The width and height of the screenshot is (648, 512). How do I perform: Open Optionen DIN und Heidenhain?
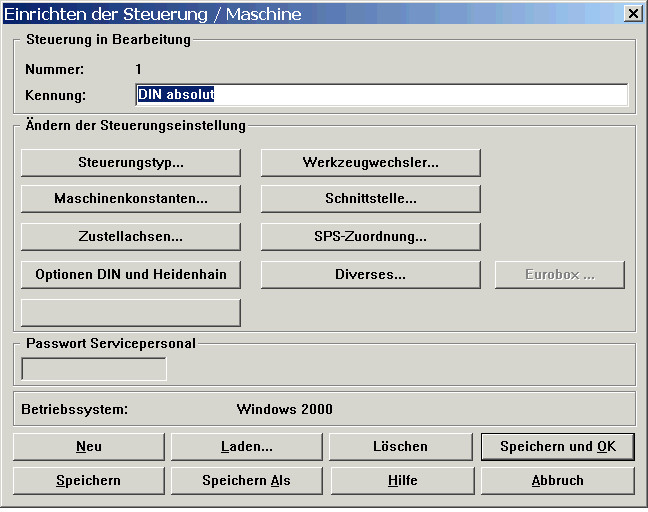(x=130, y=275)
